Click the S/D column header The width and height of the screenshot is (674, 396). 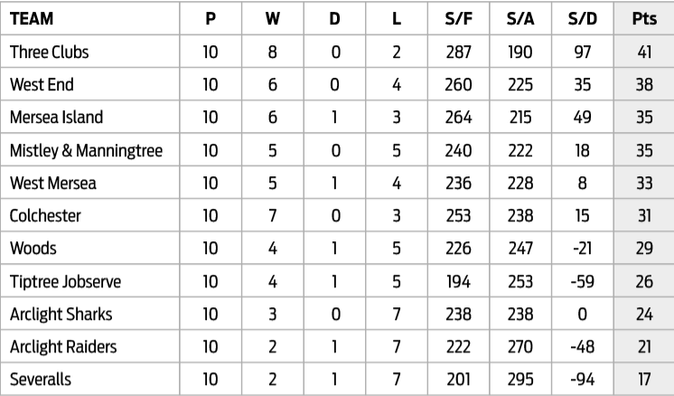582,19
